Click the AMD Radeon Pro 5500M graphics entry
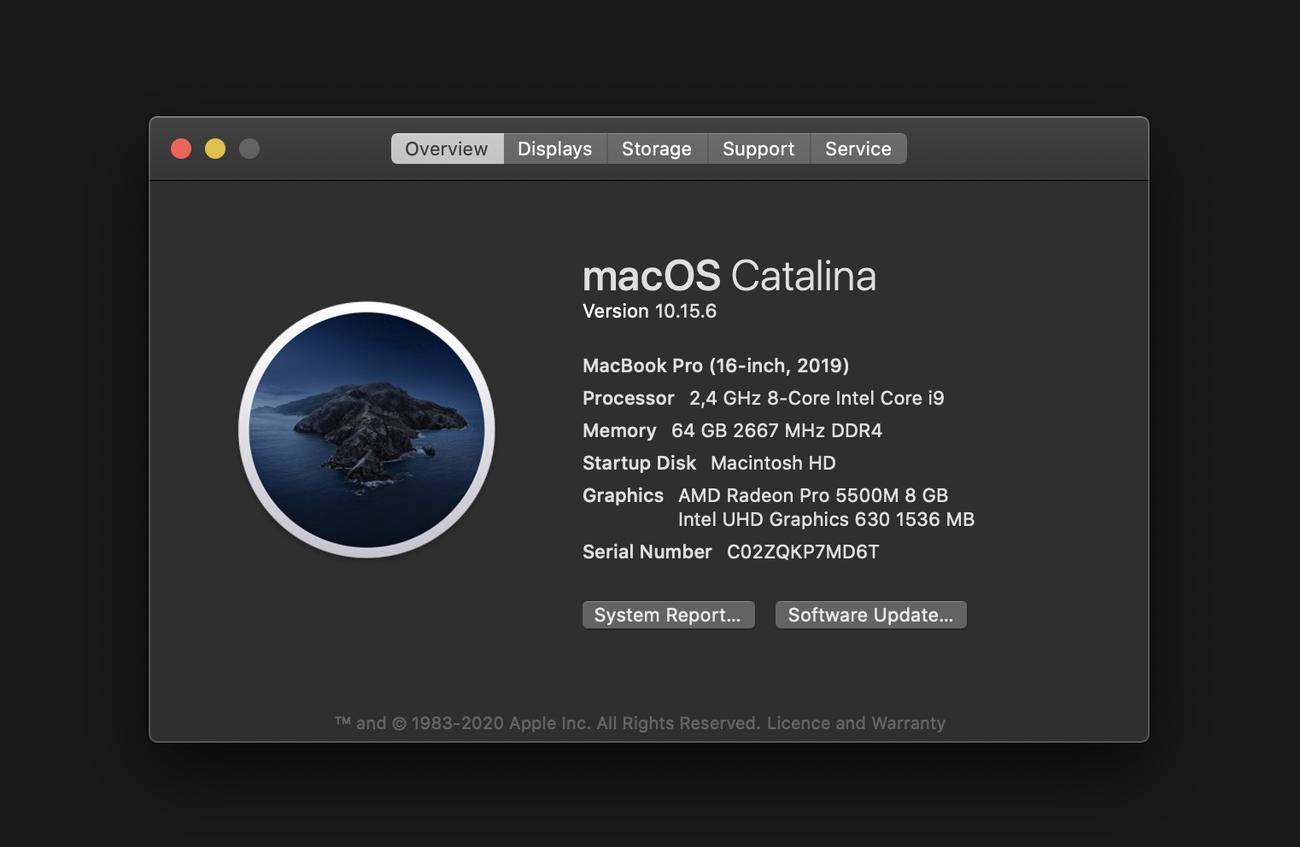The height and width of the screenshot is (847, 1300). (x=812, y=495)
